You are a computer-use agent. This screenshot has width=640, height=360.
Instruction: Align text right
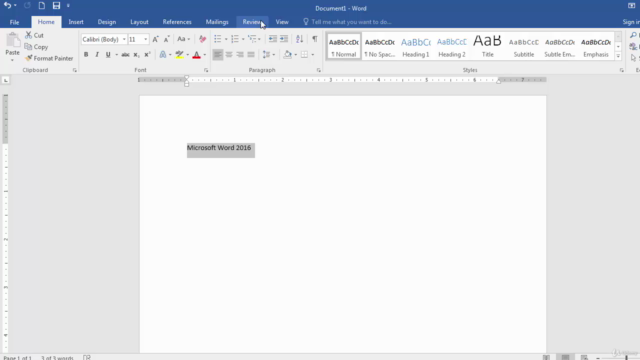(240, 54)
